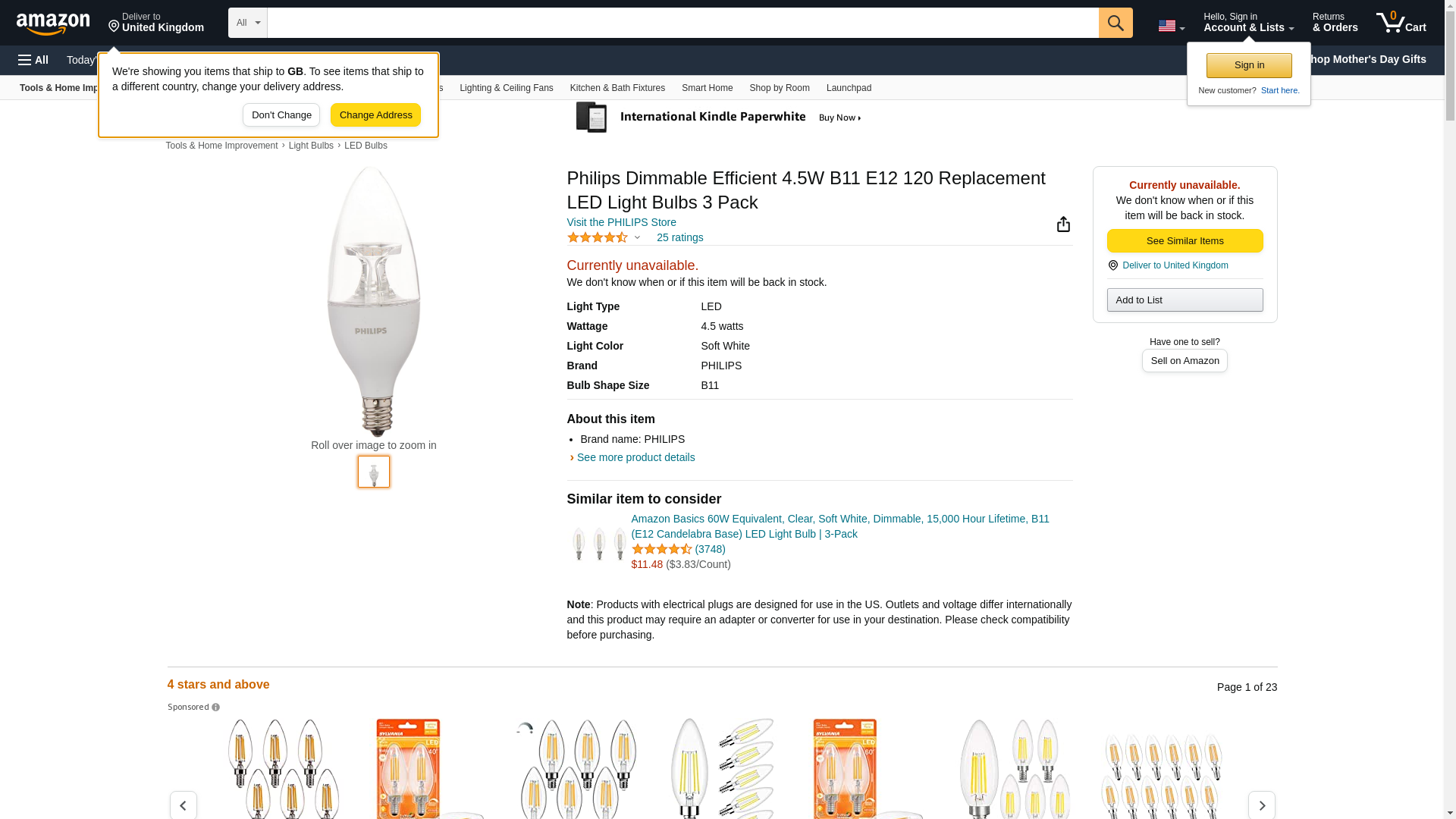Go to previous carousel page
The height and width of the screenshot is (819, 1456).
tap(183, 805)
